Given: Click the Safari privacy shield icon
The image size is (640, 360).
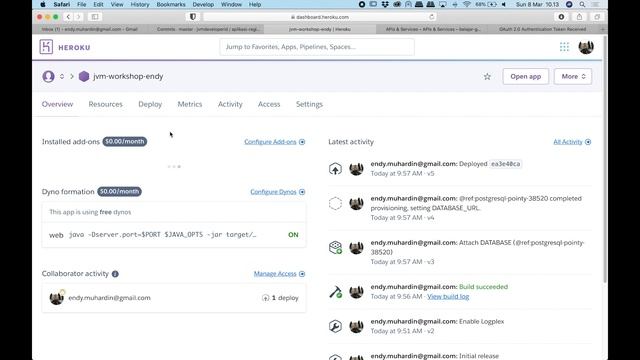Looking at the screenshot, I should 193,17.
